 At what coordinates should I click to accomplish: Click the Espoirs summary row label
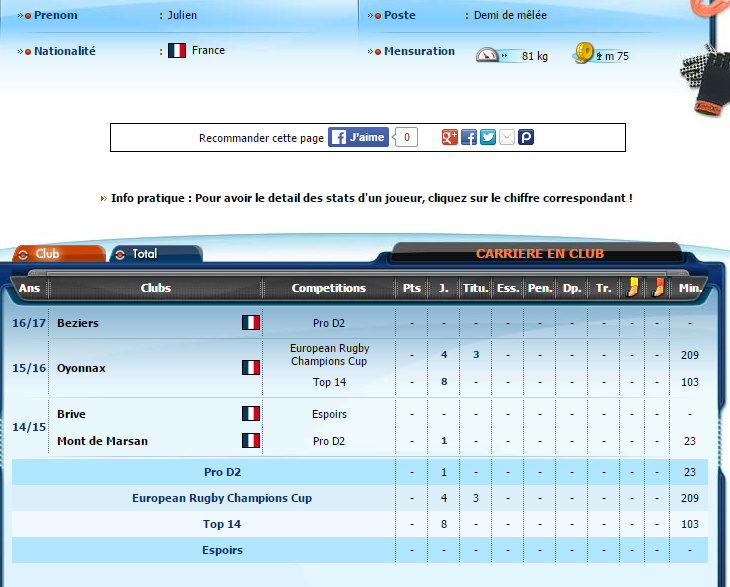click(223, 550)
